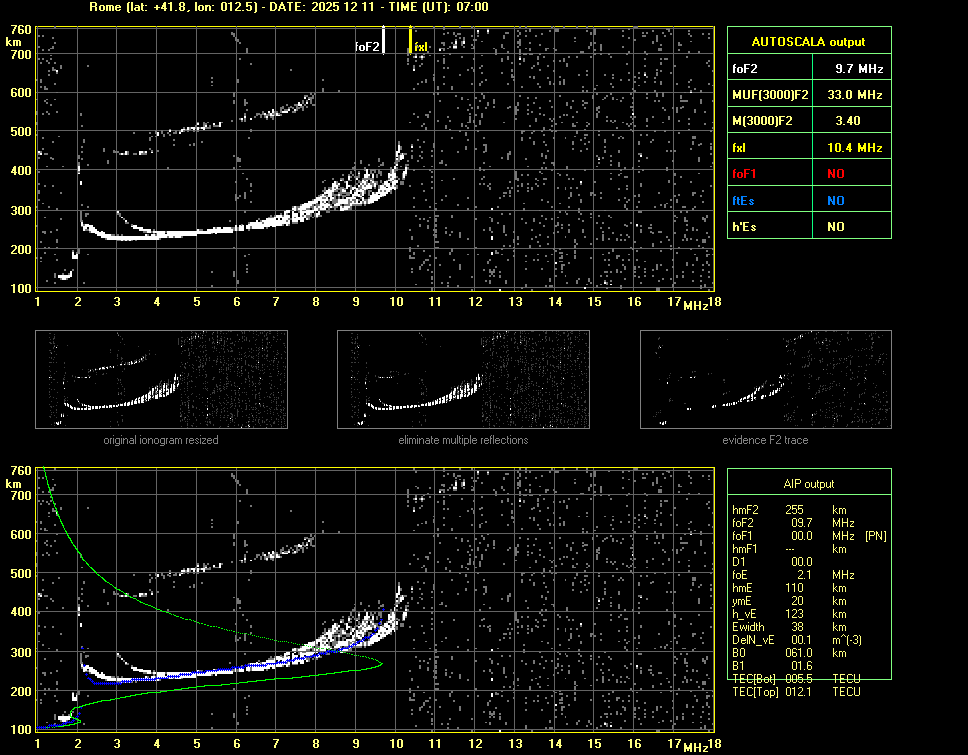Select the 'evidence F2 trace' thumbnail
This screenshot has width=968, height=755.
pyautogui.click(x=765, y=379)
